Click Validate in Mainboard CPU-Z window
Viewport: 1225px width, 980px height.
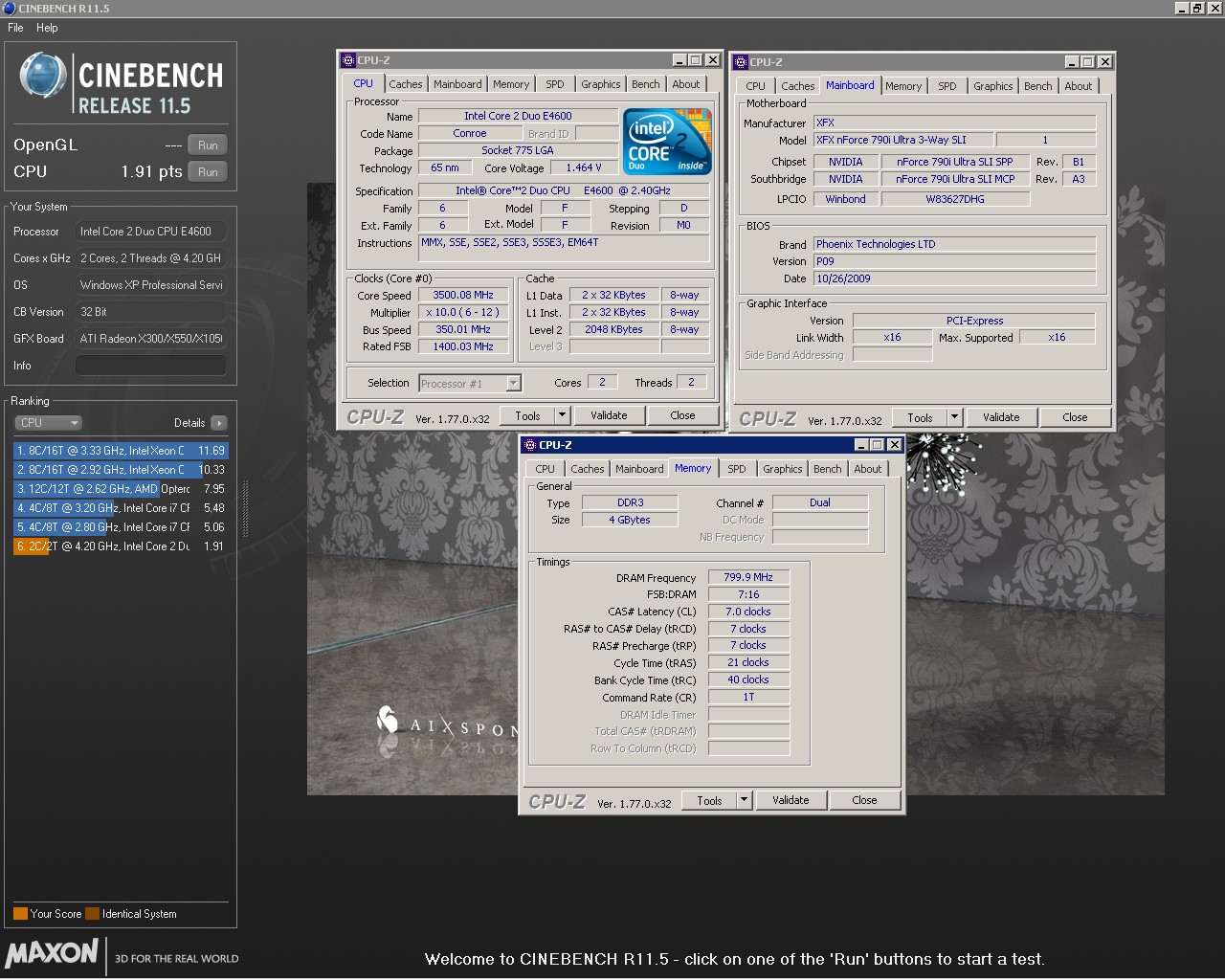tap(1001, 417)
